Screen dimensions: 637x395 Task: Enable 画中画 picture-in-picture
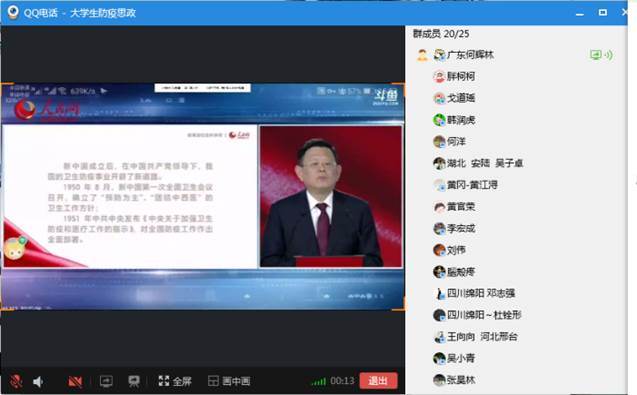point(229,381)
